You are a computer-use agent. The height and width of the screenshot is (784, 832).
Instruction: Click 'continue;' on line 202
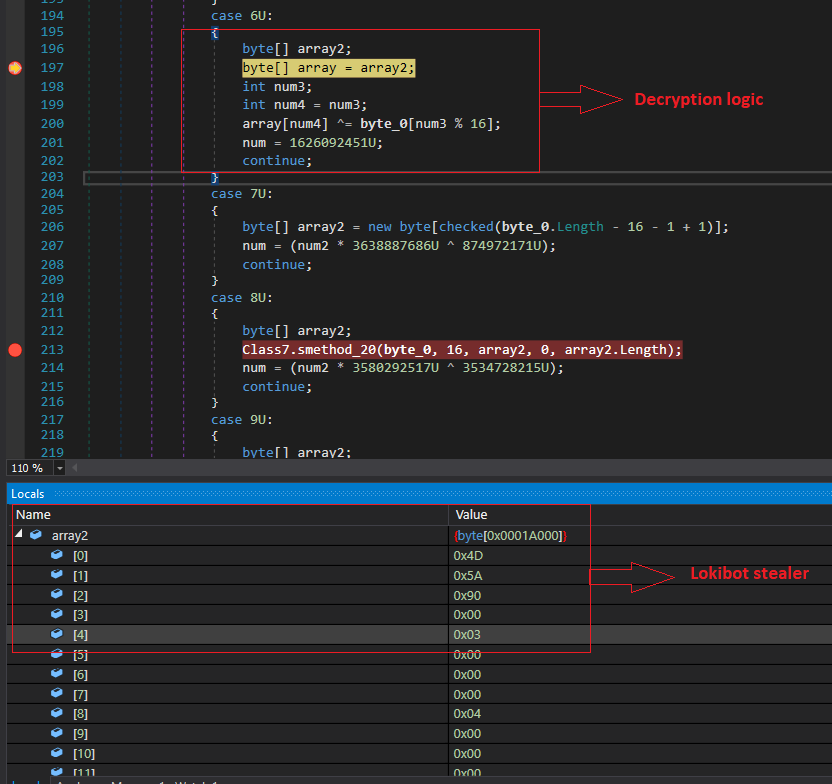pyautogui.click(x=277, y=161)
